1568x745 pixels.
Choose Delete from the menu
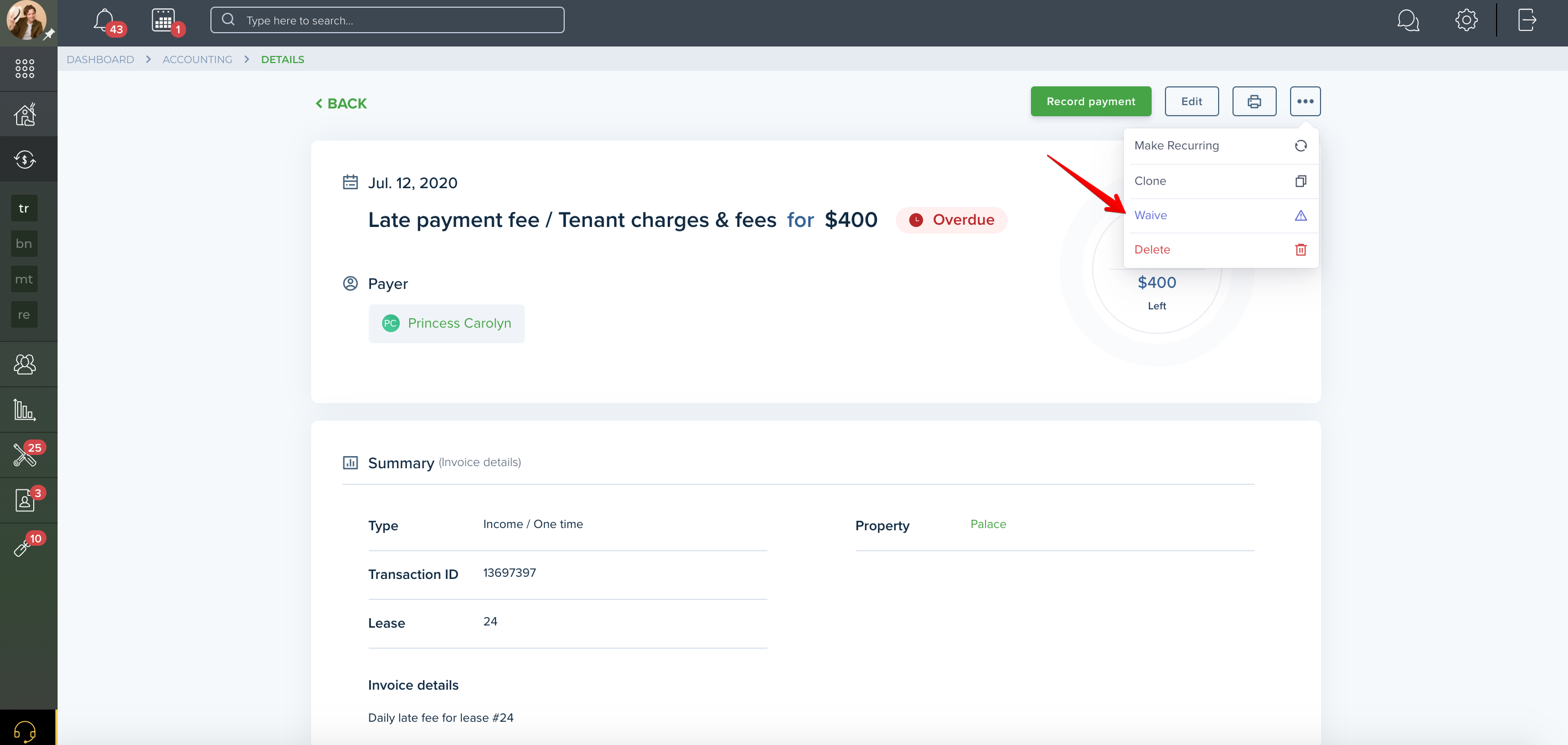[1220, 249]
